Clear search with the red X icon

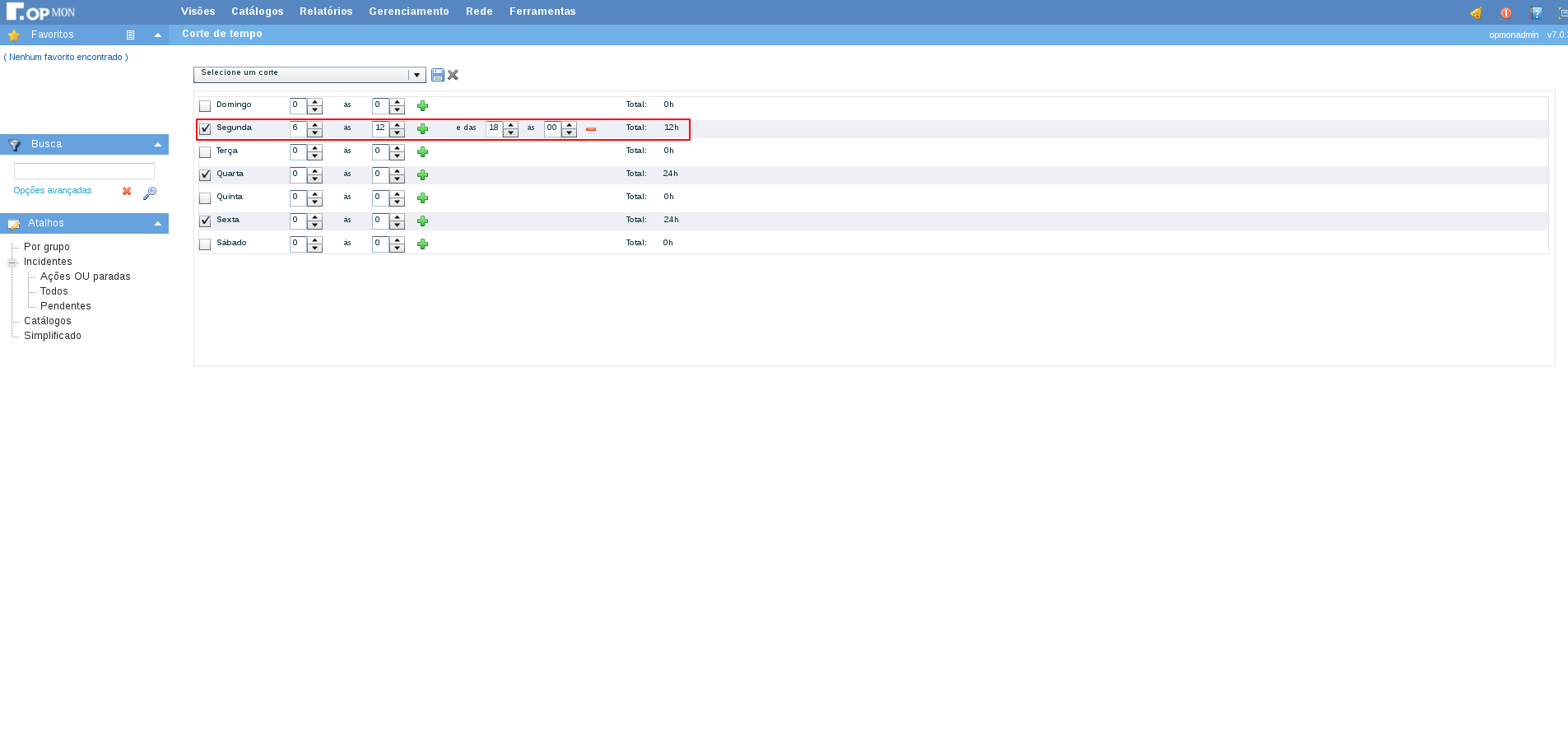(x=127, y=191)
